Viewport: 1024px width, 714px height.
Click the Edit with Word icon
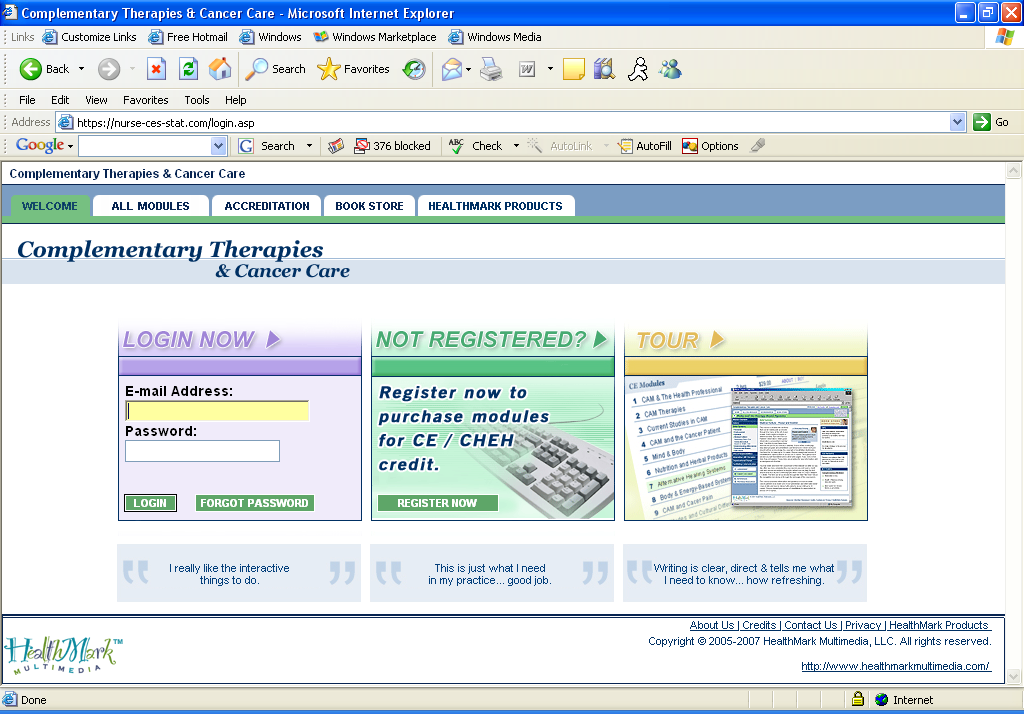click(527, 69)
